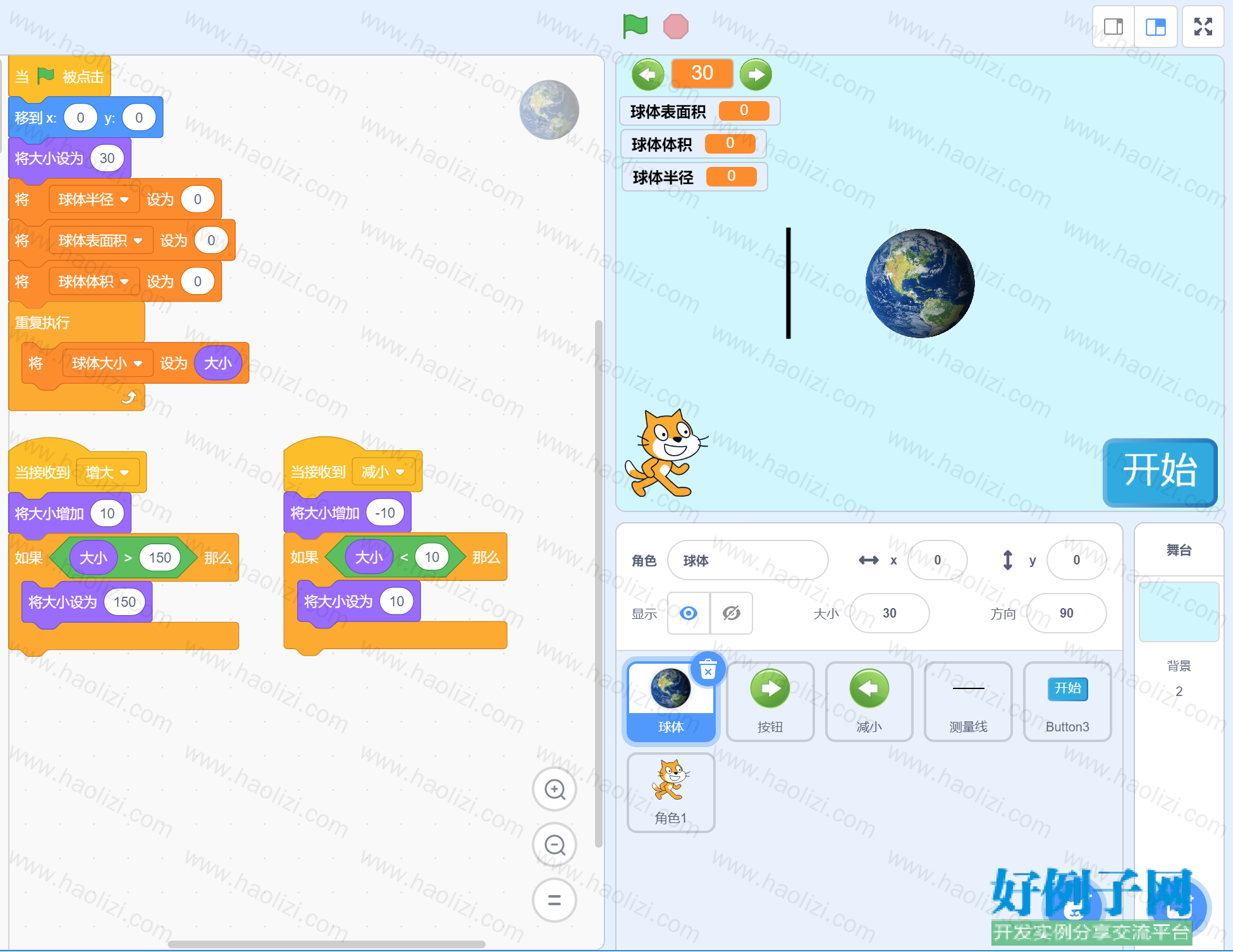Open the 球体大小 variable dropdown

click(x=107, y=363)
